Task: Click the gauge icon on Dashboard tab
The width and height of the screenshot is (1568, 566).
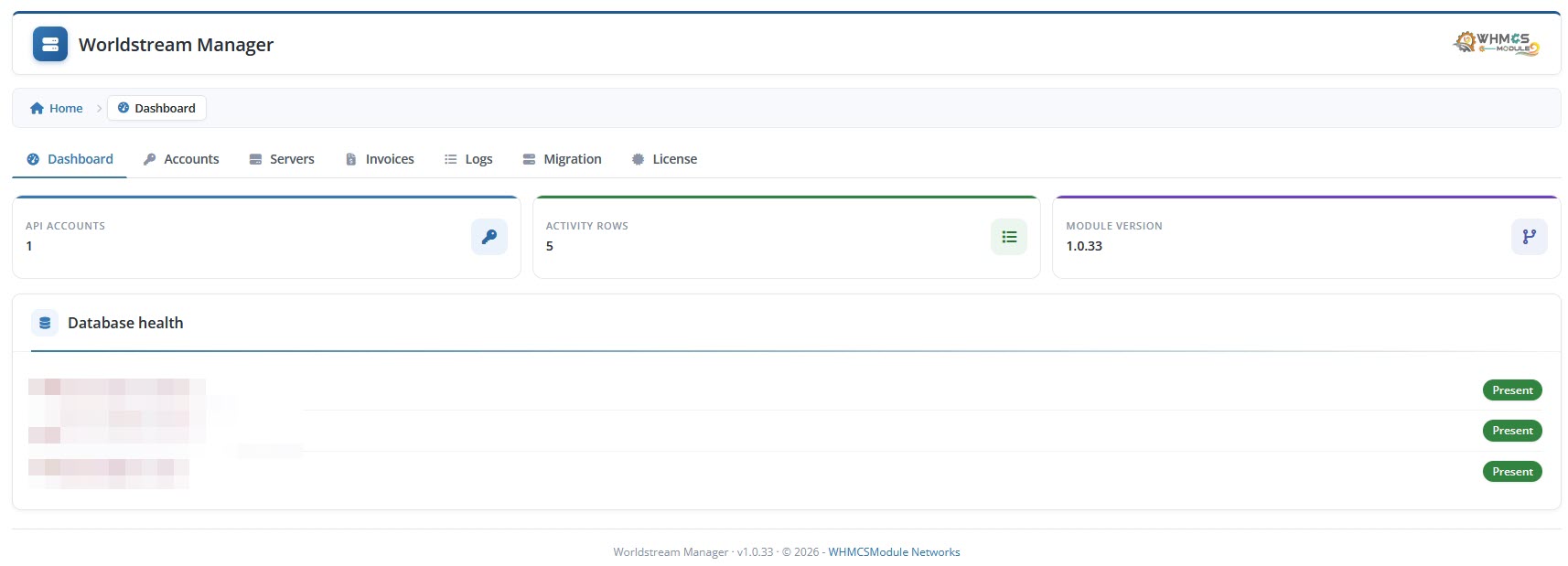Action: pyautogui.click(x=33, y=159)
